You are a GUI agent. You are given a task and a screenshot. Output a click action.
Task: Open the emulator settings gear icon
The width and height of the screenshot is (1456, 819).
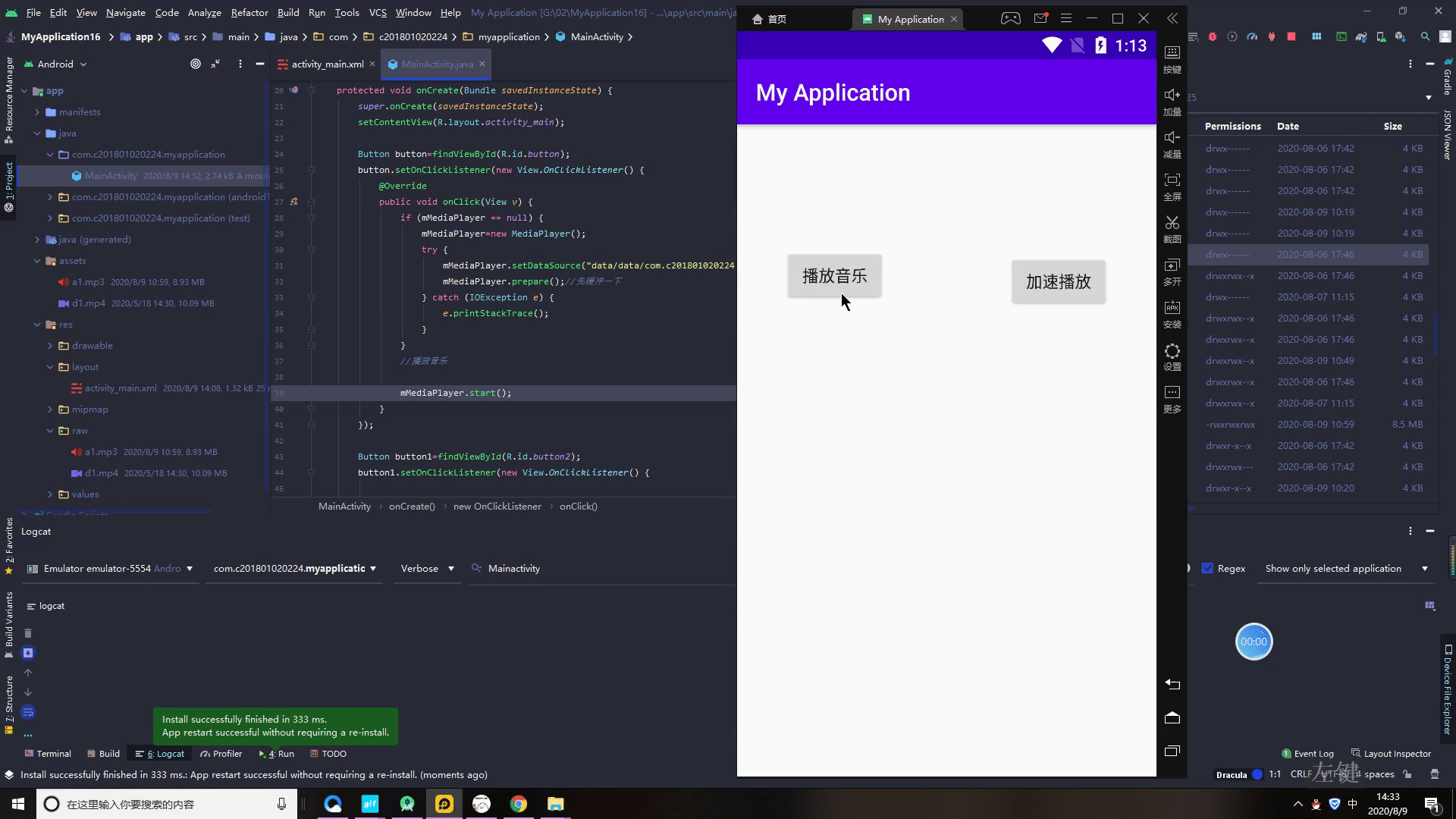(x=1172, y=351)
